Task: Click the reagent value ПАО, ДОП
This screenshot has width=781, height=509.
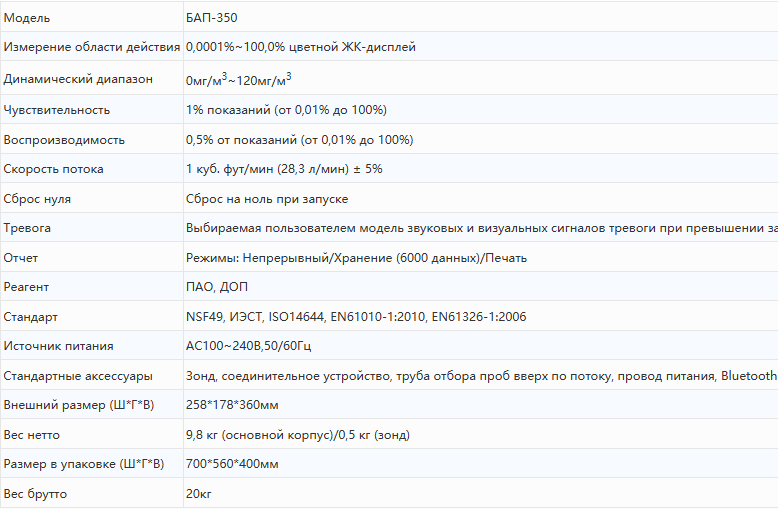Action: pos(217,287)
